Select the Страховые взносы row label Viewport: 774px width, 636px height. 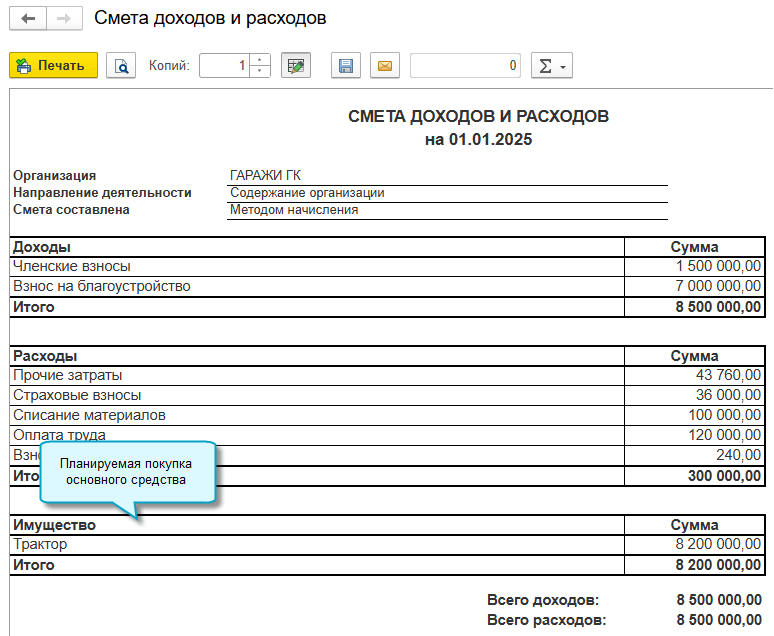click(x=77, y=395)
